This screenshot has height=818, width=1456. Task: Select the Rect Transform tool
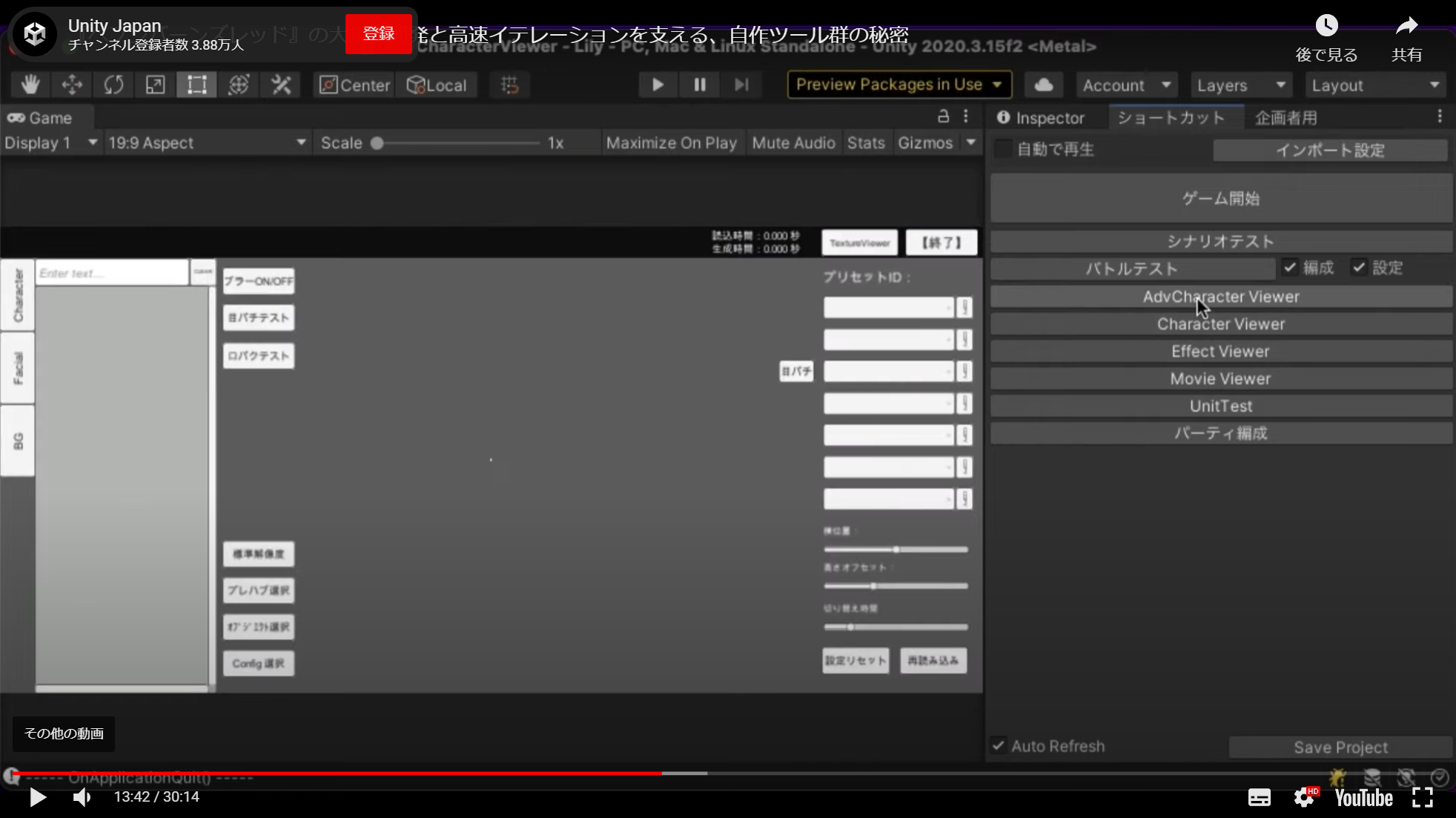(196, 85)
